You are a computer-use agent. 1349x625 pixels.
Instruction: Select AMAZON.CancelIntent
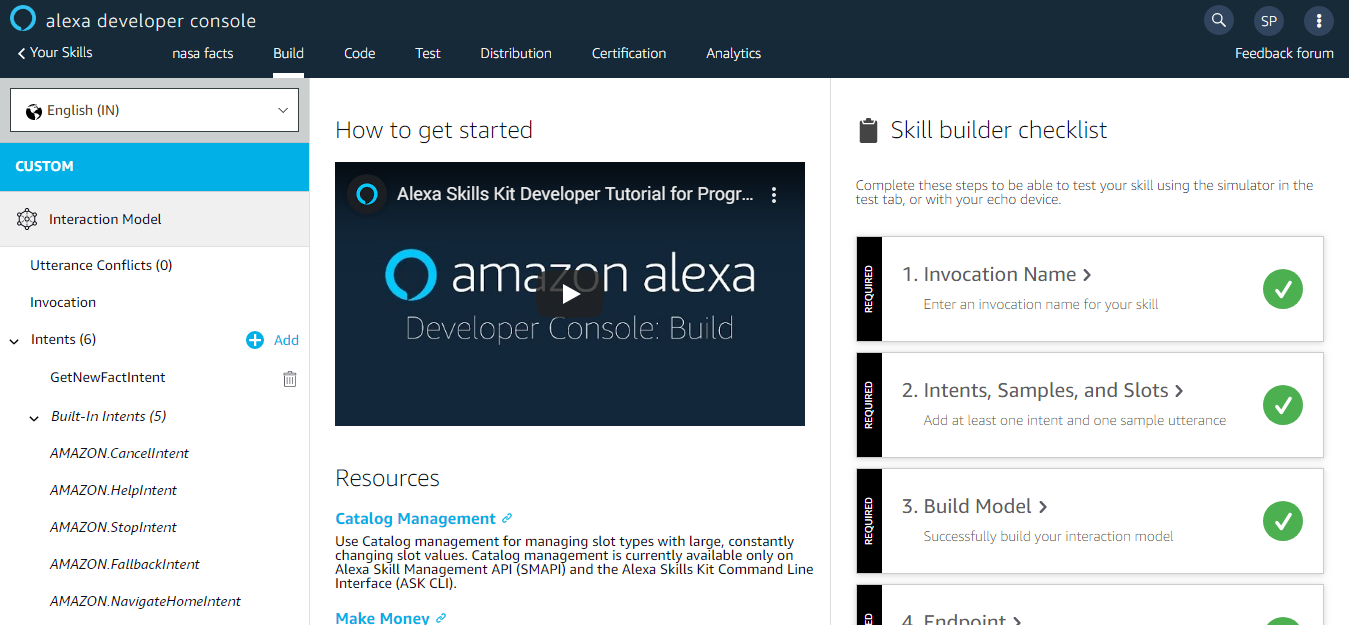coord(119,453)
